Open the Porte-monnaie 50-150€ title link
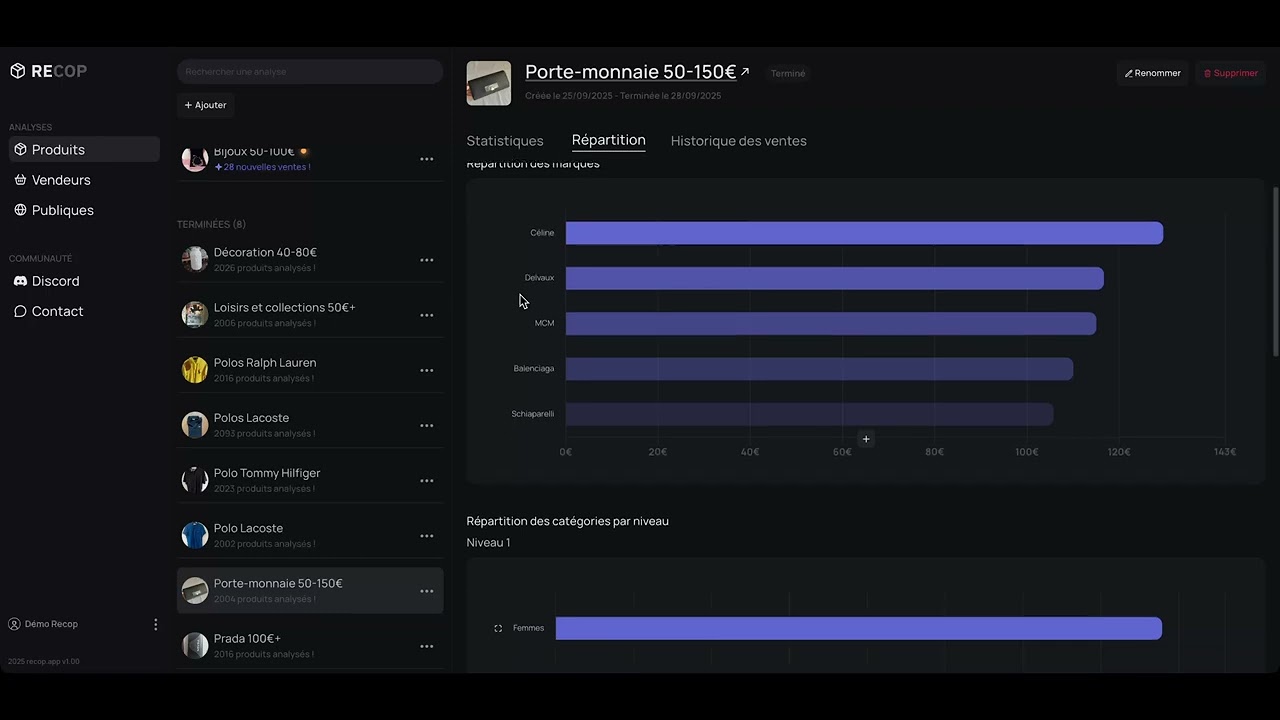 pyautogui.click(x=630, y=72)
